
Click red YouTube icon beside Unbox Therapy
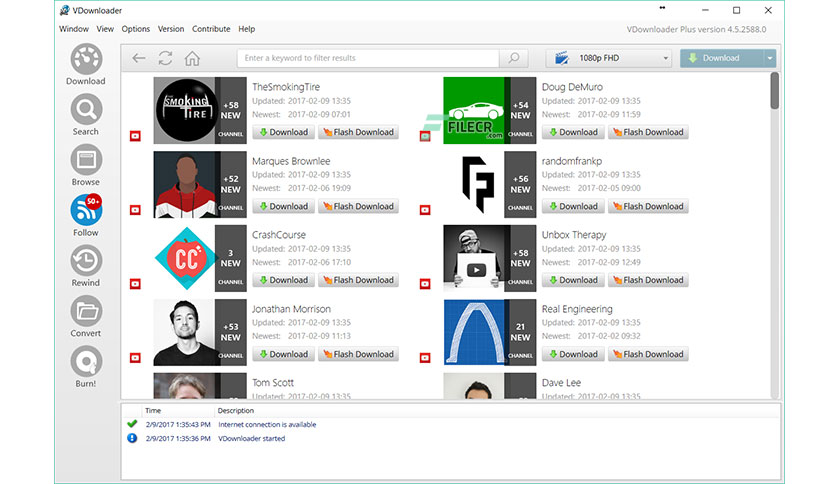[x=425, y=284]
